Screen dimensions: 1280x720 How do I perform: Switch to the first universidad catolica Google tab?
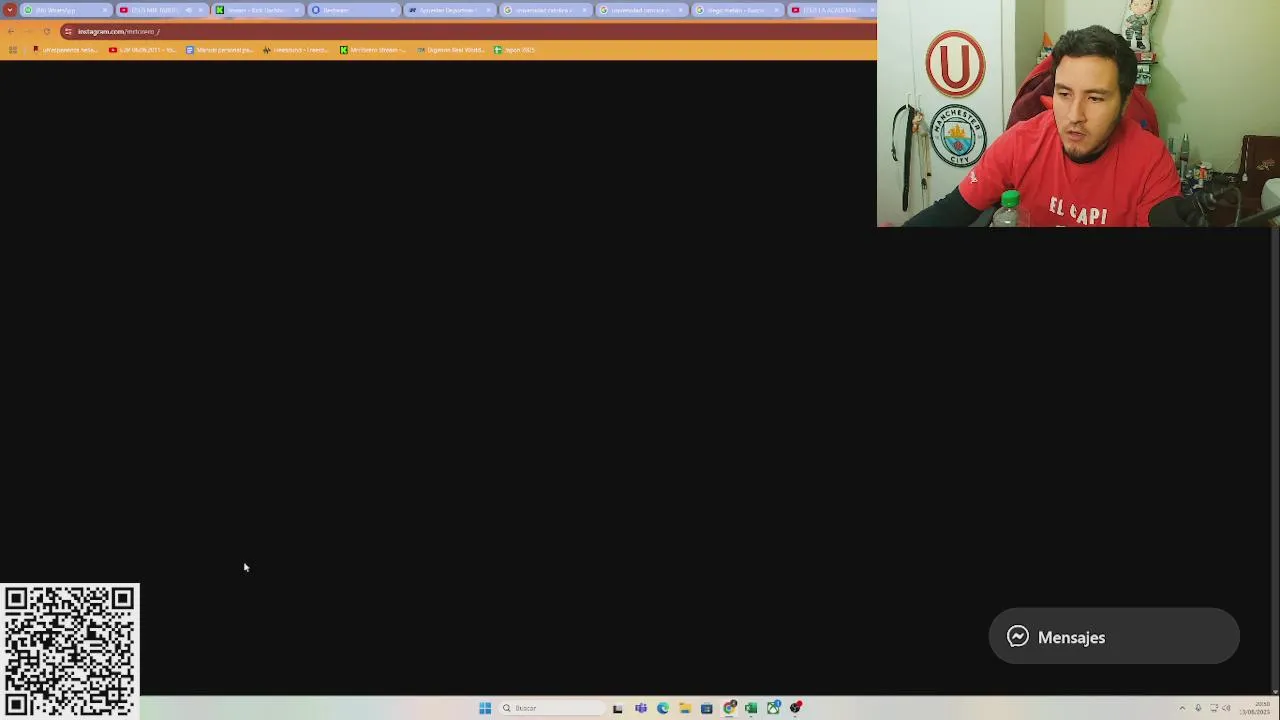point(546,10)
